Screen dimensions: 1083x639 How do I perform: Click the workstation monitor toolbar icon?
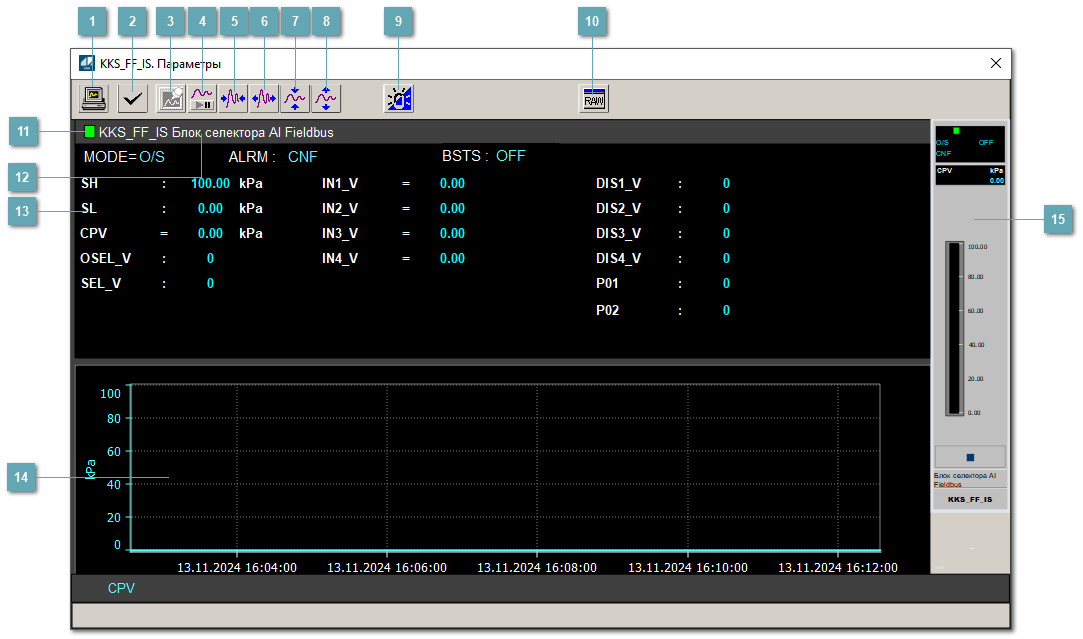(x=95, y=98)
